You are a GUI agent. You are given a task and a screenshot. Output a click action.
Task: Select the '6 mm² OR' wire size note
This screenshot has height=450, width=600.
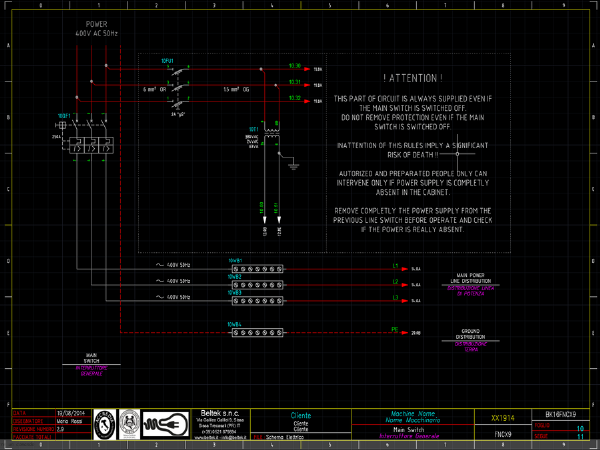[x=155, y=89]
